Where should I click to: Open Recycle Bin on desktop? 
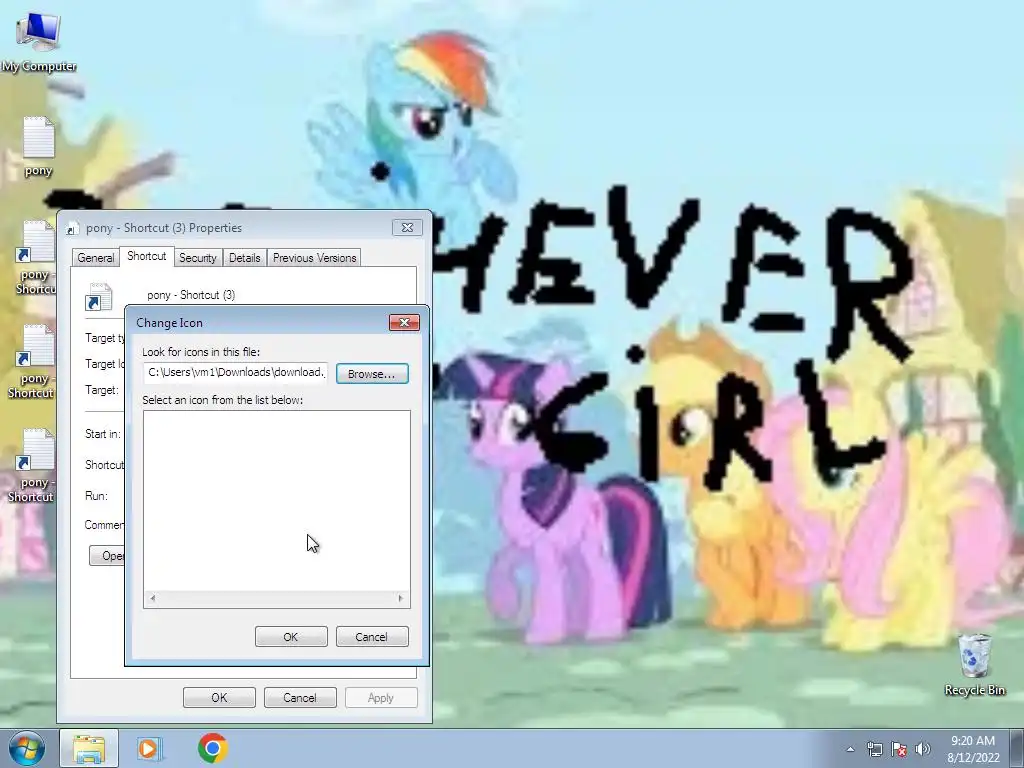coord(974,664)
